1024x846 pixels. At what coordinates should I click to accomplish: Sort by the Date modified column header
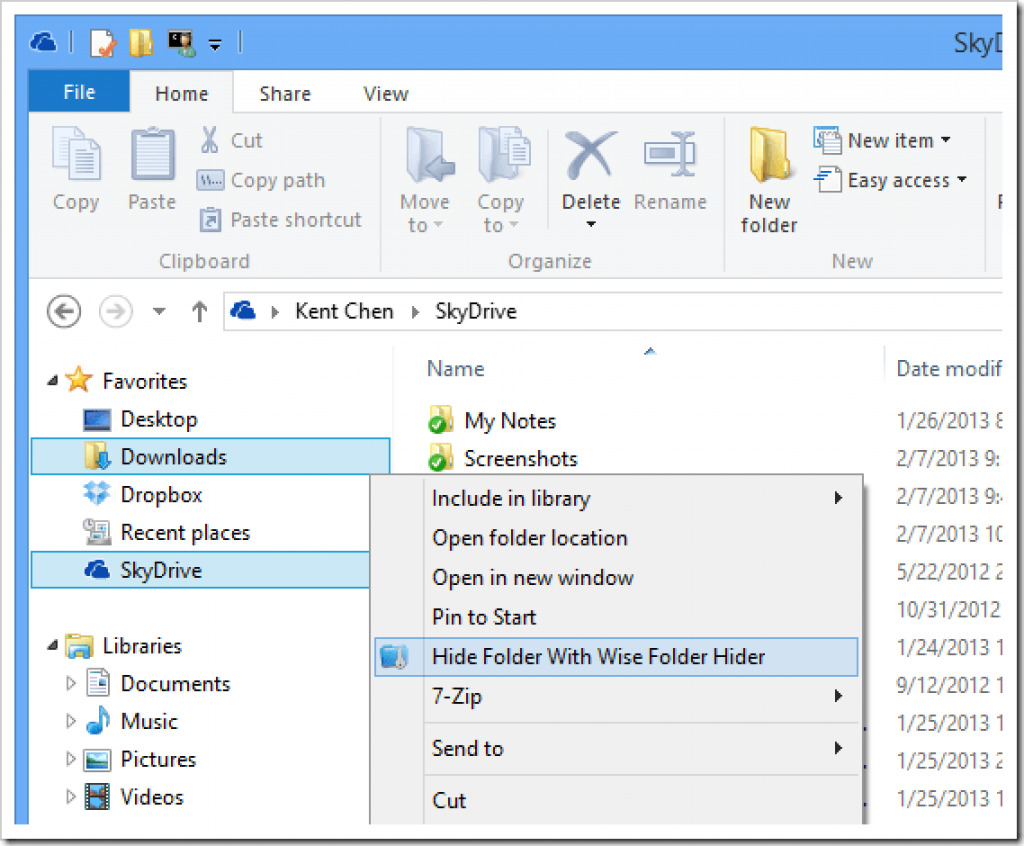tap(948, 368)
